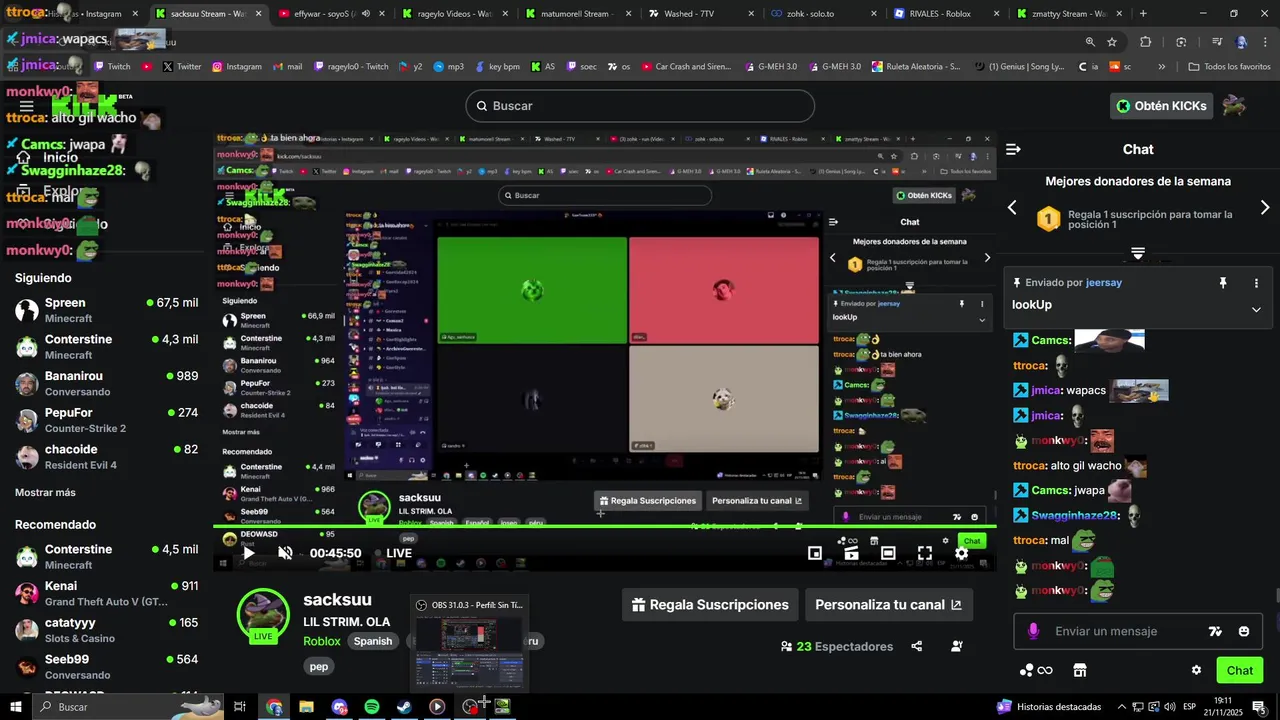Send message with Chat button
This screenshot has height=720, width=1280.
coord(1240,670)
